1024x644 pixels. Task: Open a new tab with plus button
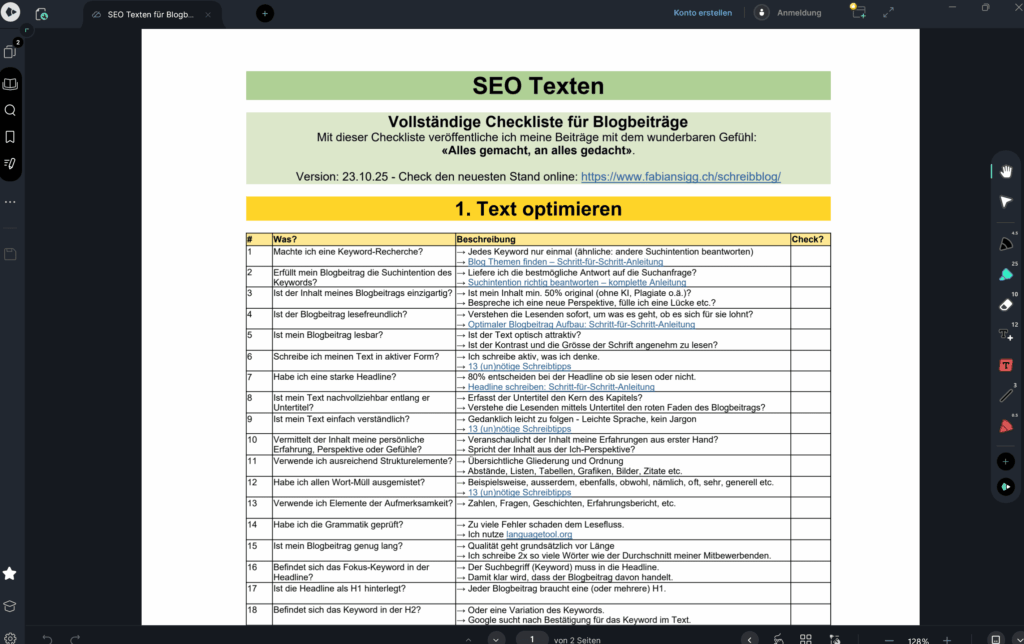[264, 13]
